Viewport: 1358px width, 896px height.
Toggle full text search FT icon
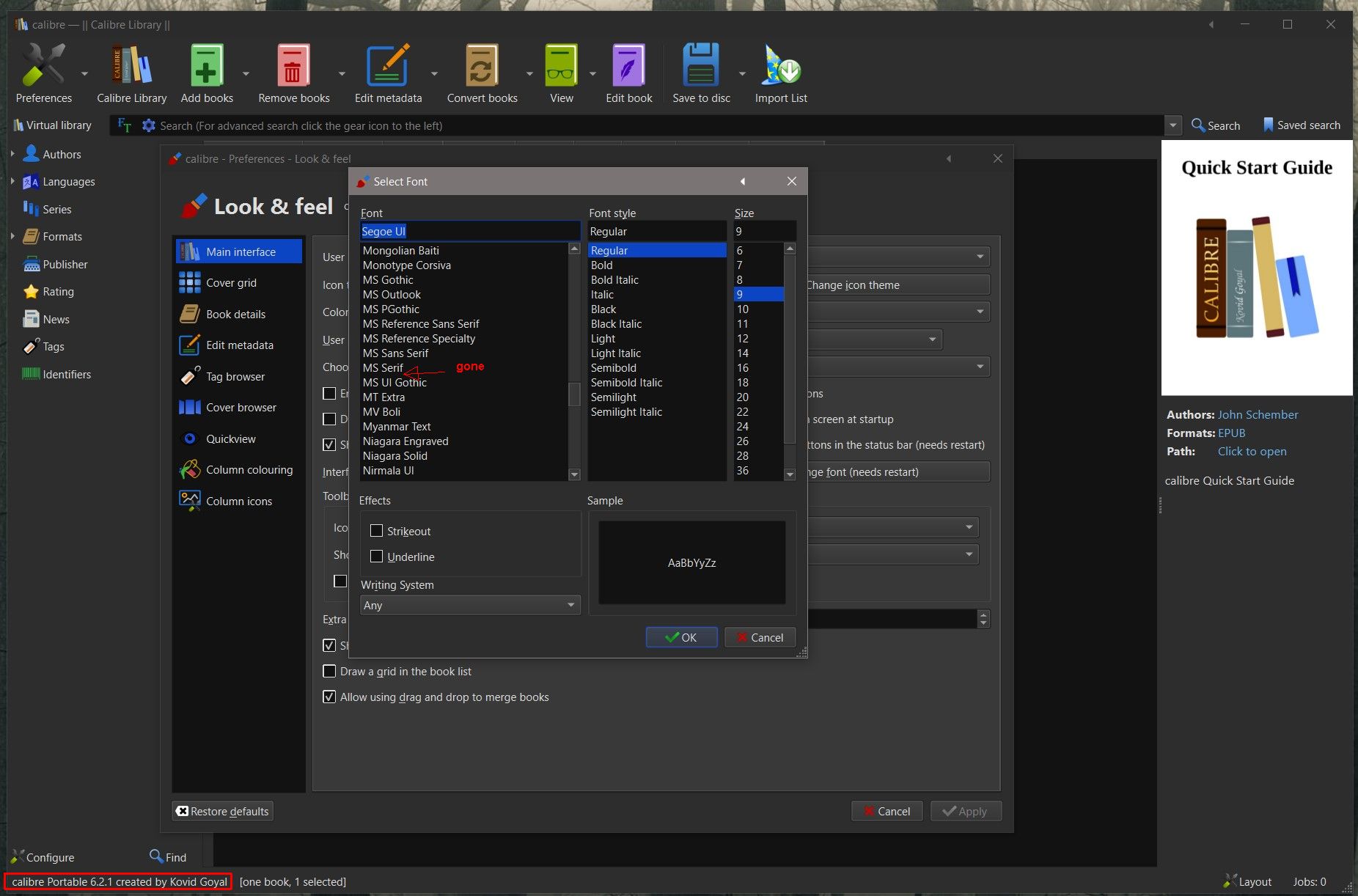125,125
